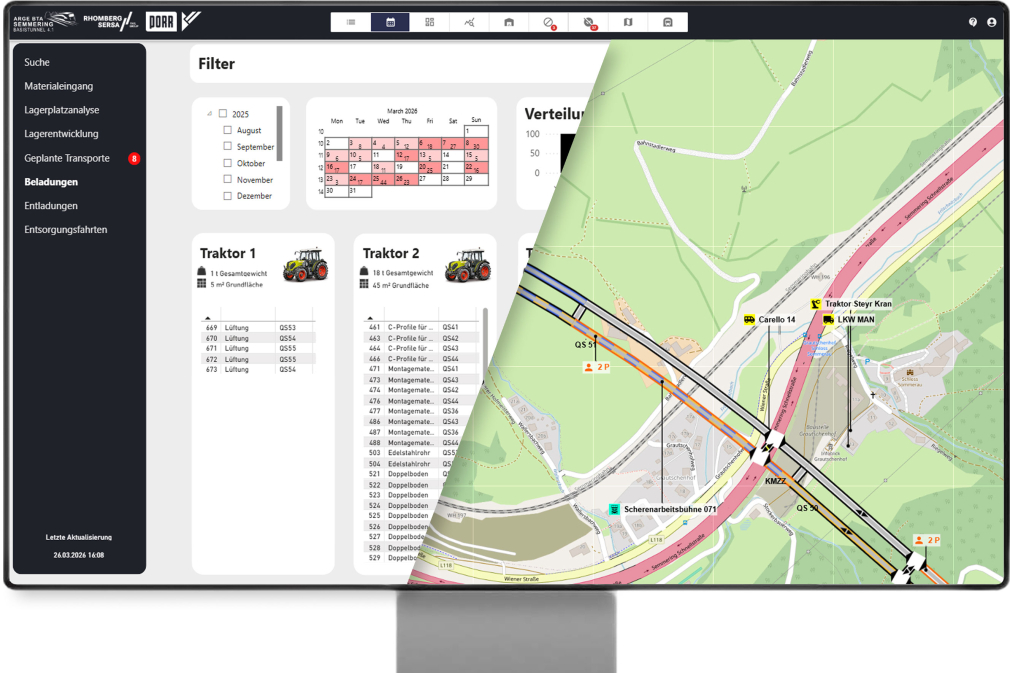Click the Traktor Steyr Kran crane icon
The image size is (1010, 673).
click(x=815, y=304)
